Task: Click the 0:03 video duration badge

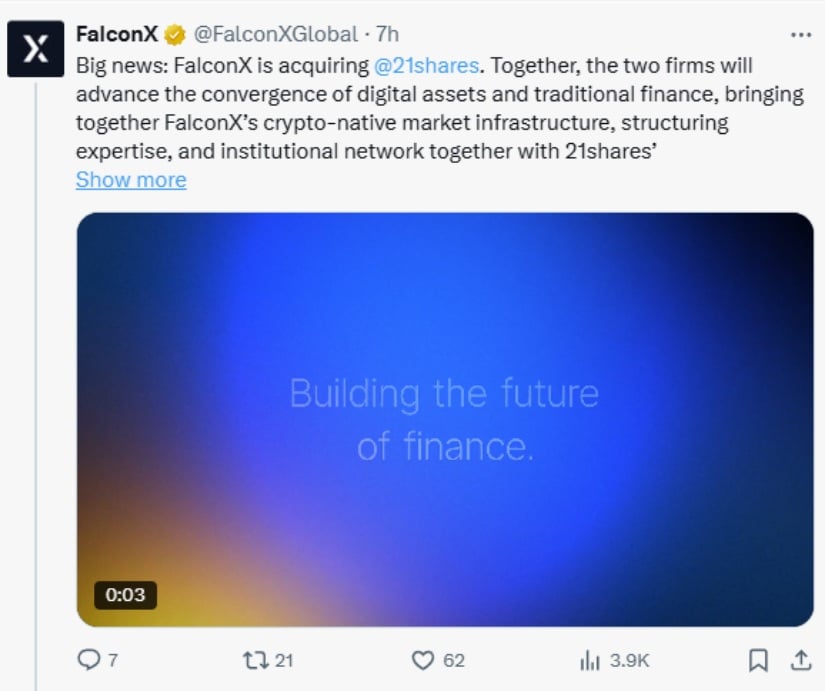Action: (x=125, y=595)
